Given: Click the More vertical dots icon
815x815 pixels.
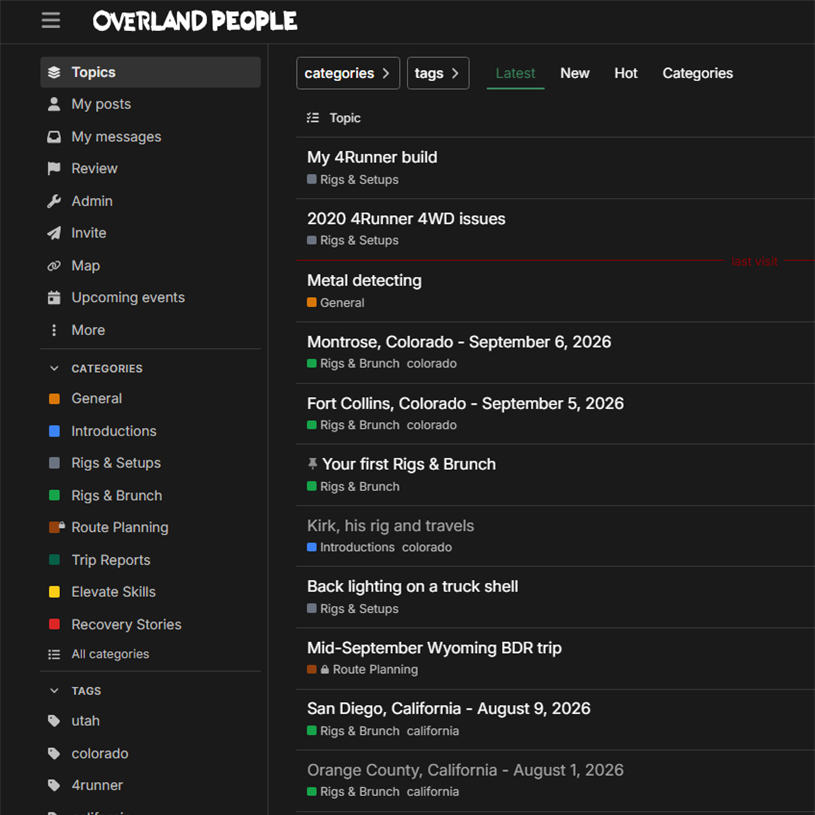Looking at the screenshot, I should pyautogui.click(x=54, y=330).
